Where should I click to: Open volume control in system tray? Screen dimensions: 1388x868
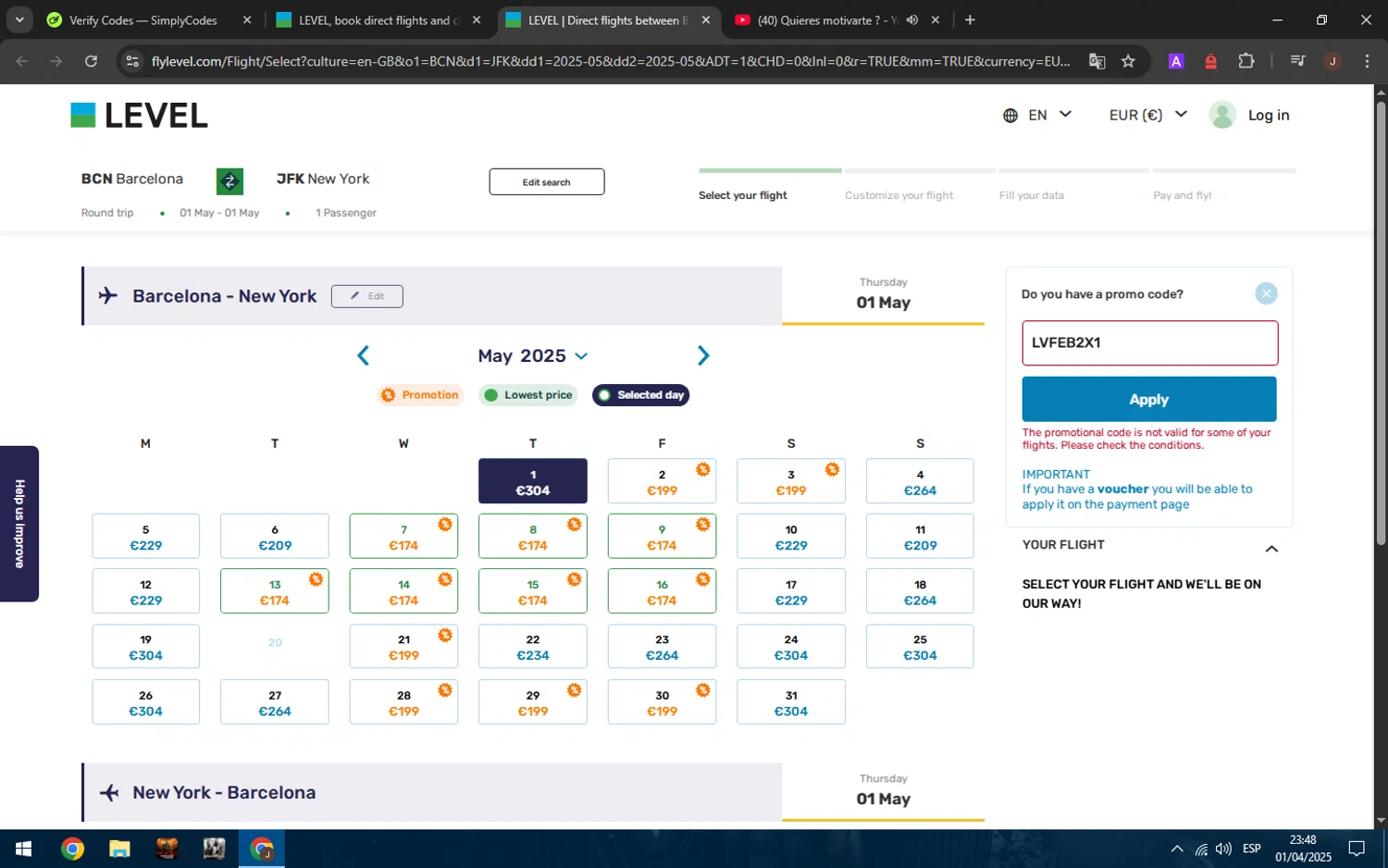1223,849
